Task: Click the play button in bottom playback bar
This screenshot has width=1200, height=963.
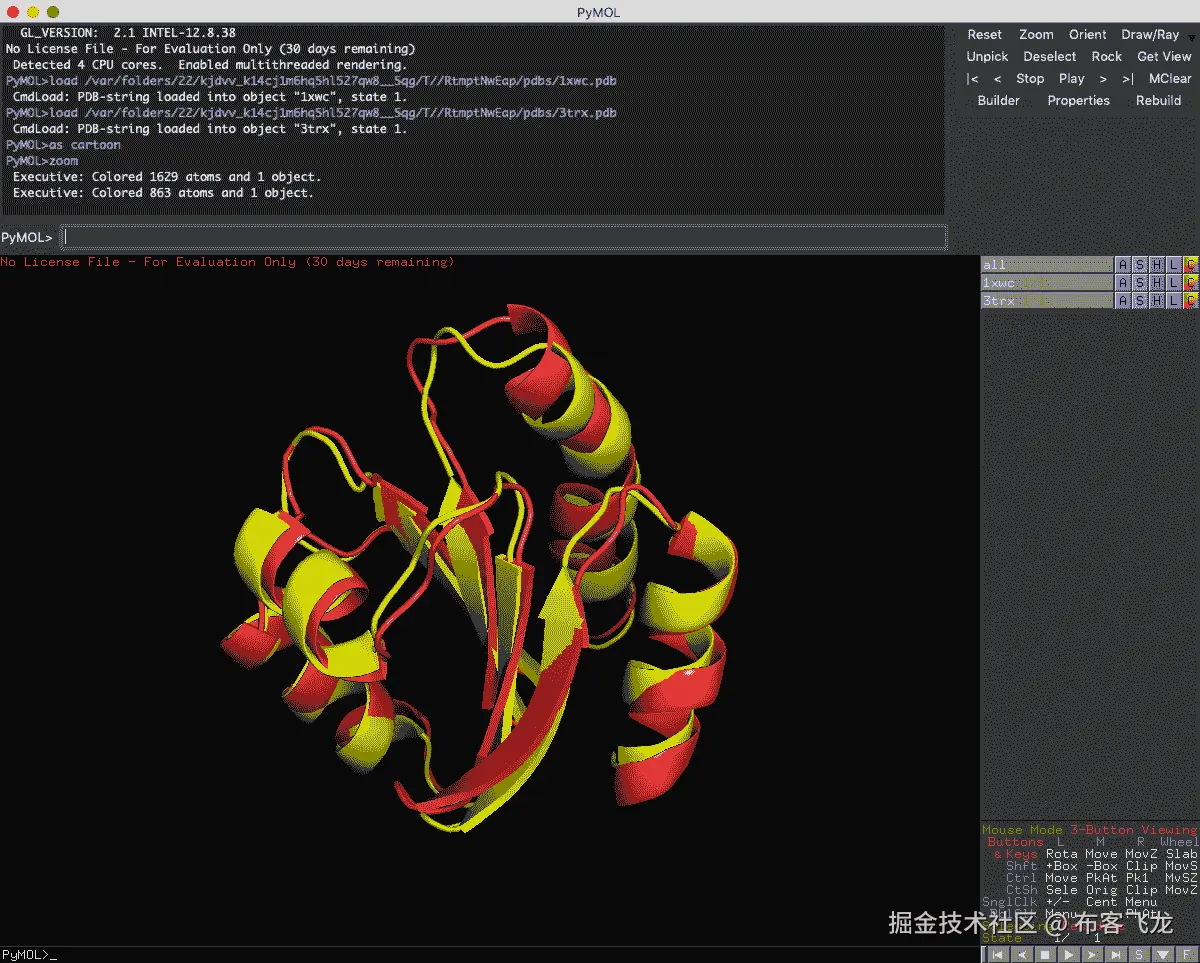Action: tap(1069, 955)
